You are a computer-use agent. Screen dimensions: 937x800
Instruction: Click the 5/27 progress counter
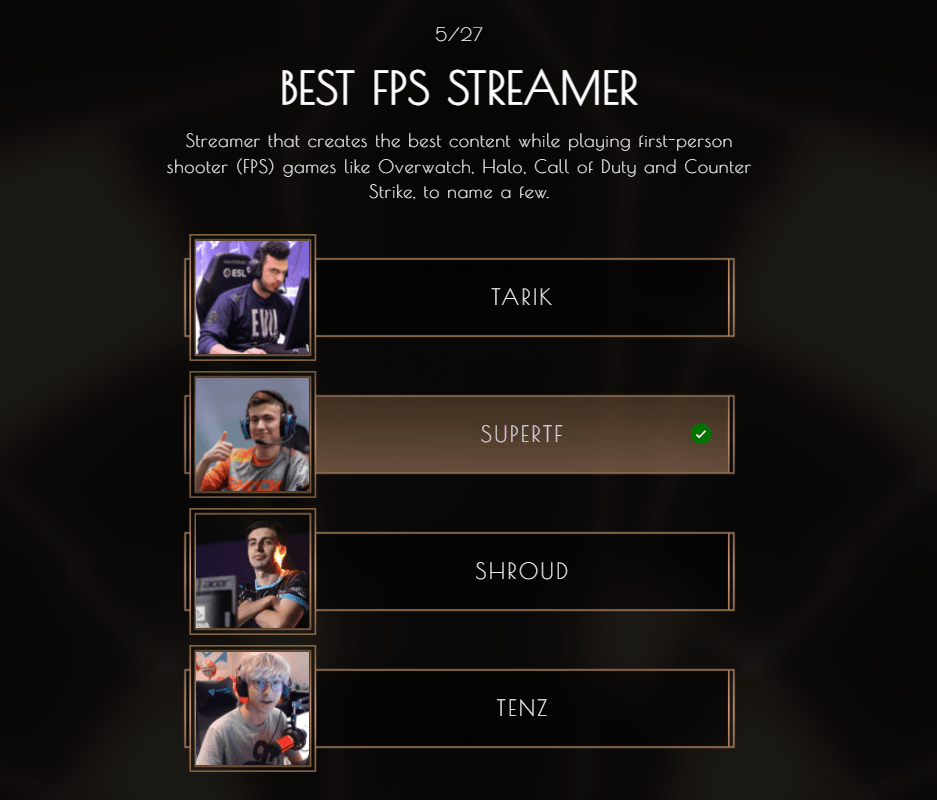tap(458, 34)
